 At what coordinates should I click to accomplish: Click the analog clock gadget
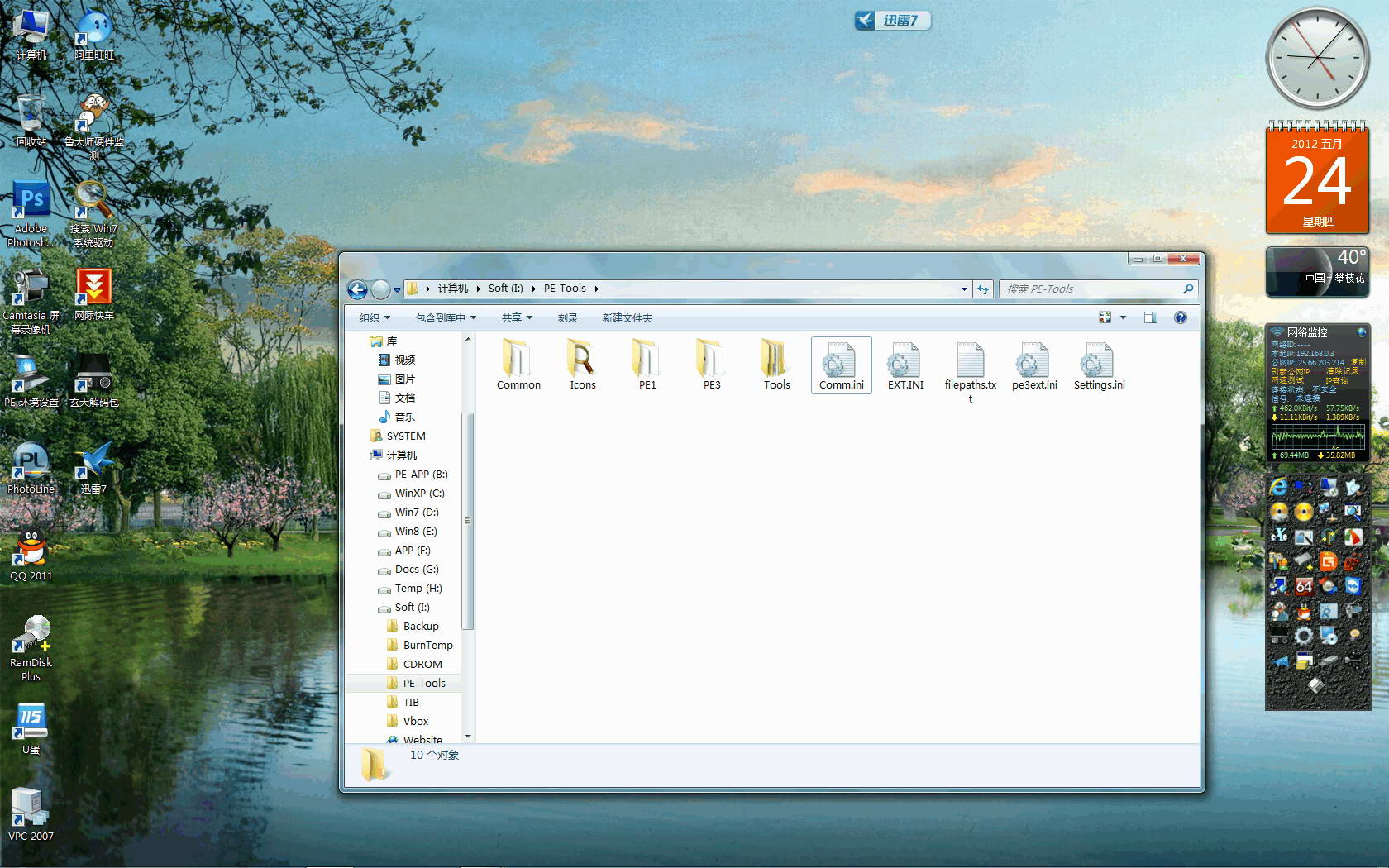1317,58
